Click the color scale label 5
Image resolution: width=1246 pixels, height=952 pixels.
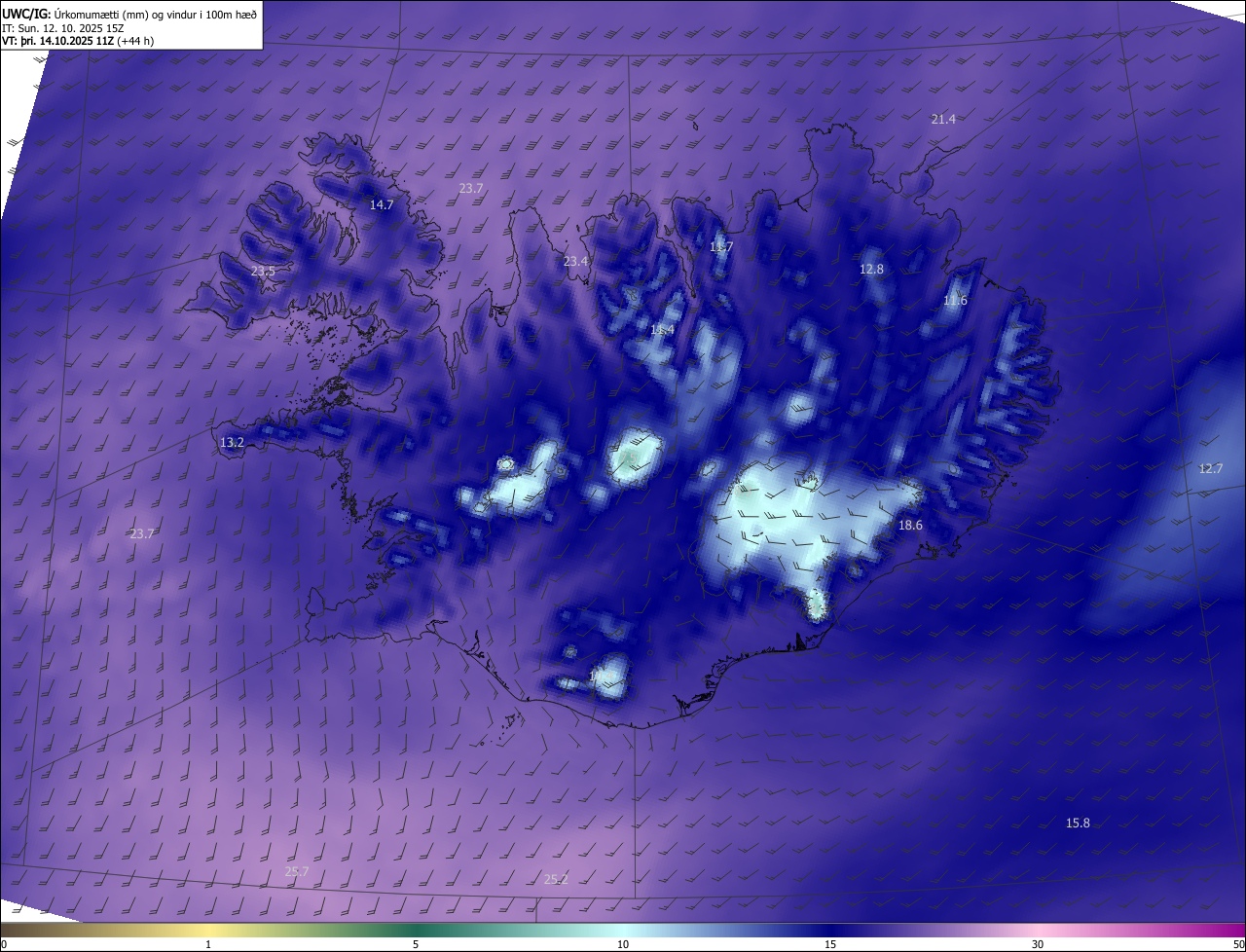point(416,944)
